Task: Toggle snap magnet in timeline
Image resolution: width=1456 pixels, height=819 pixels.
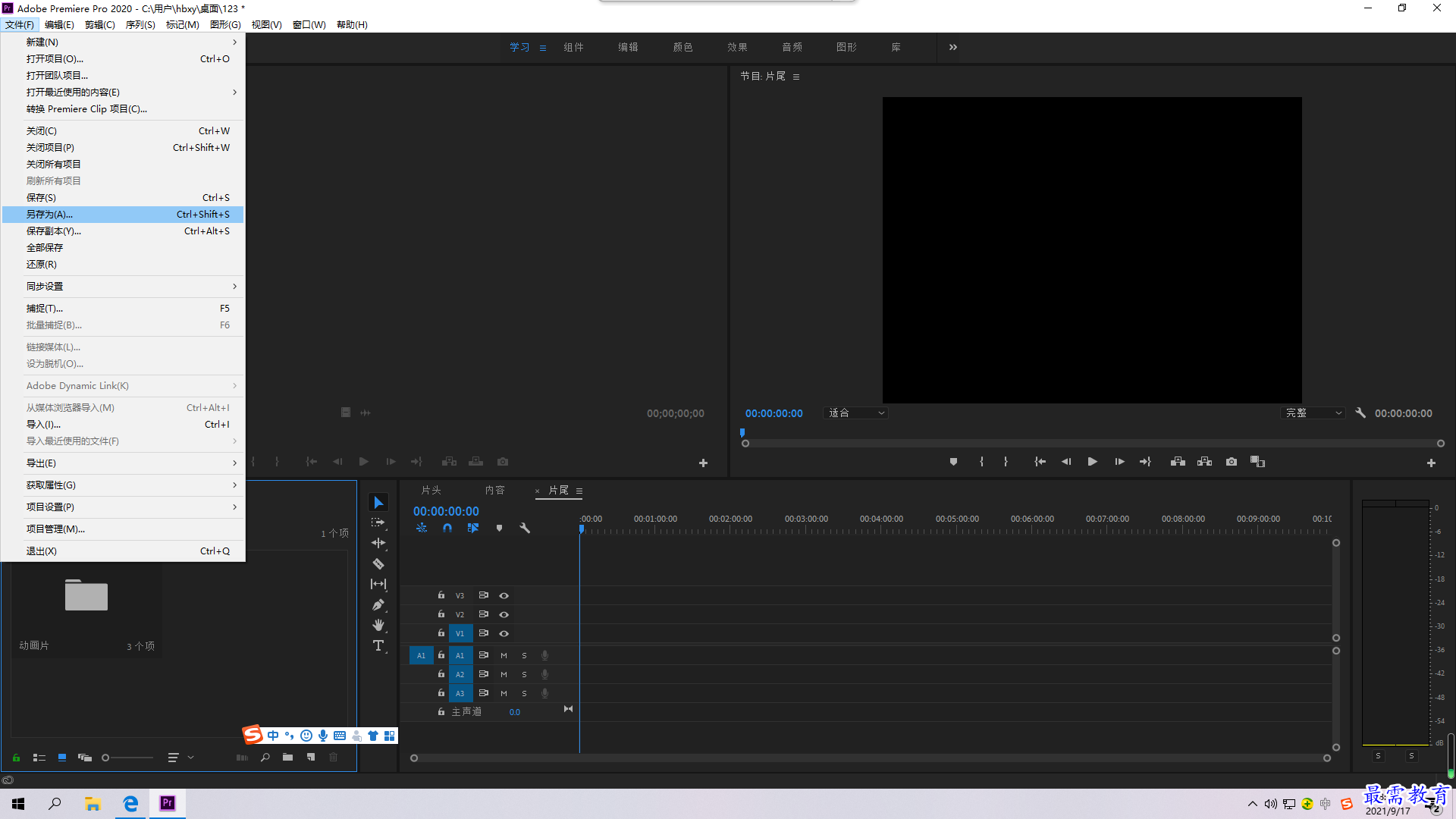Action: (x=447, y=528)
